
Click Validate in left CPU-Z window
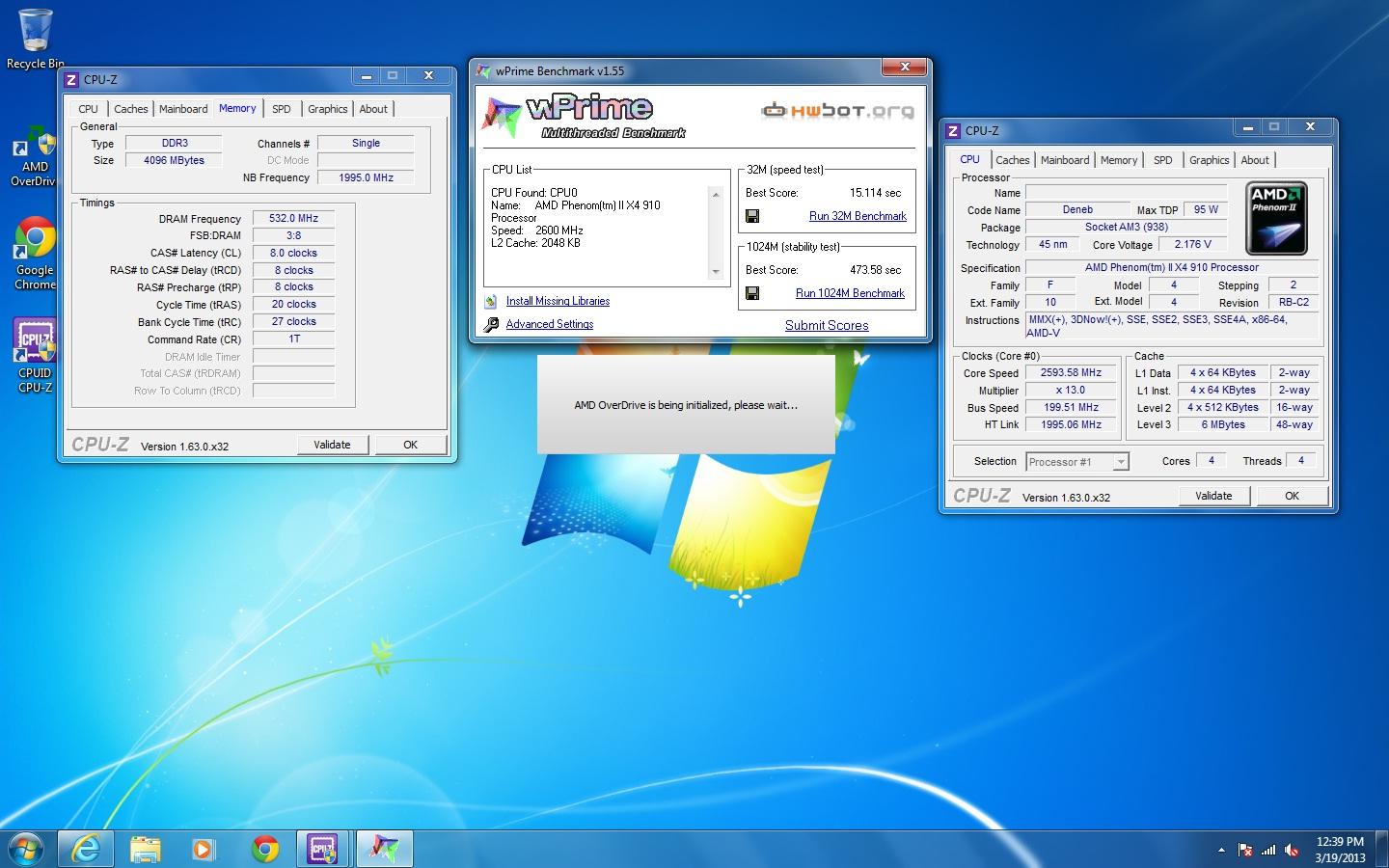[332, 445]
